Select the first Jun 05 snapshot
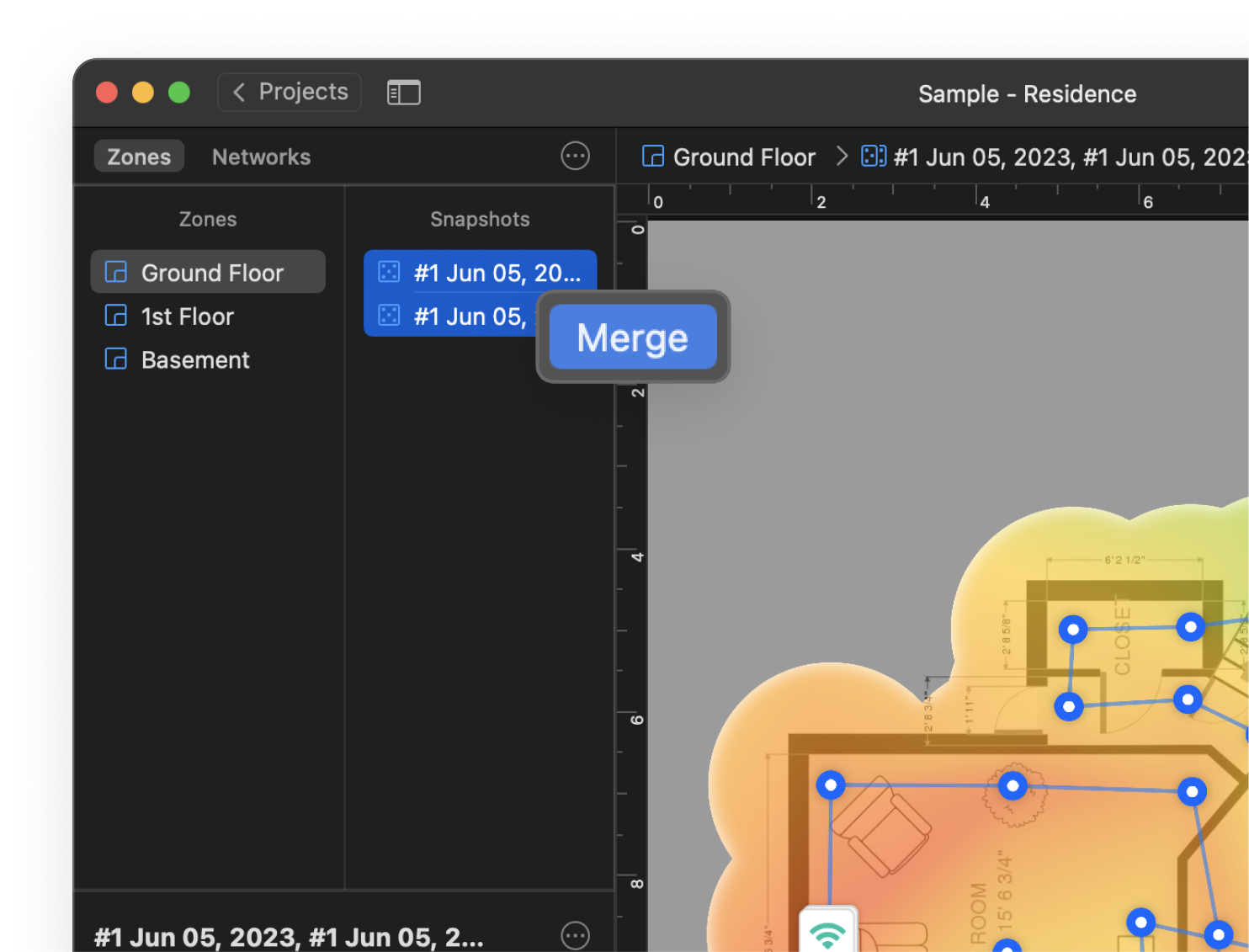This screenshot has width=1249, height=952. point(496,273)
